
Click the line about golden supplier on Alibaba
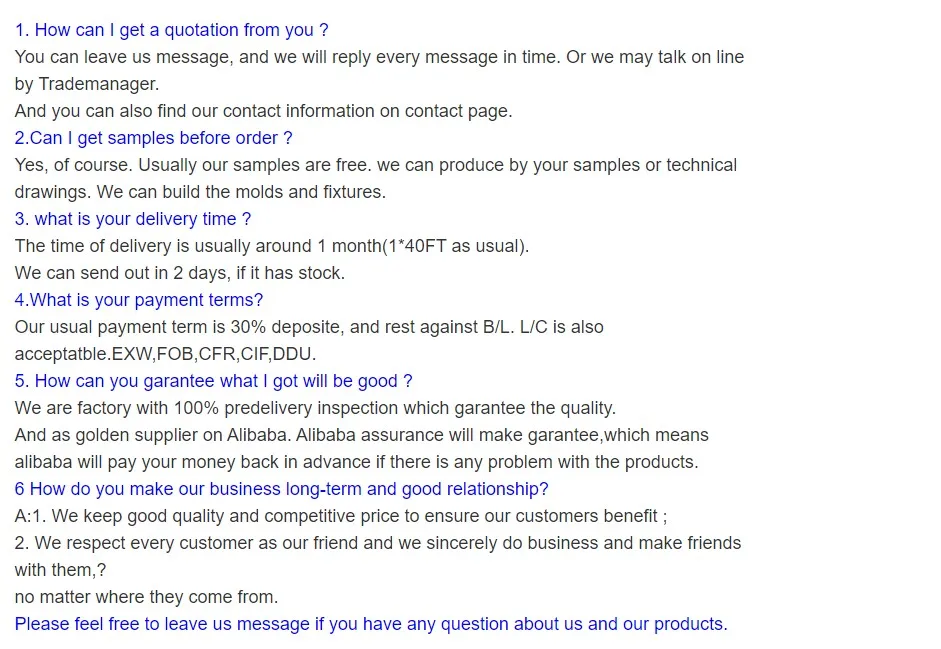coord(361,435)
